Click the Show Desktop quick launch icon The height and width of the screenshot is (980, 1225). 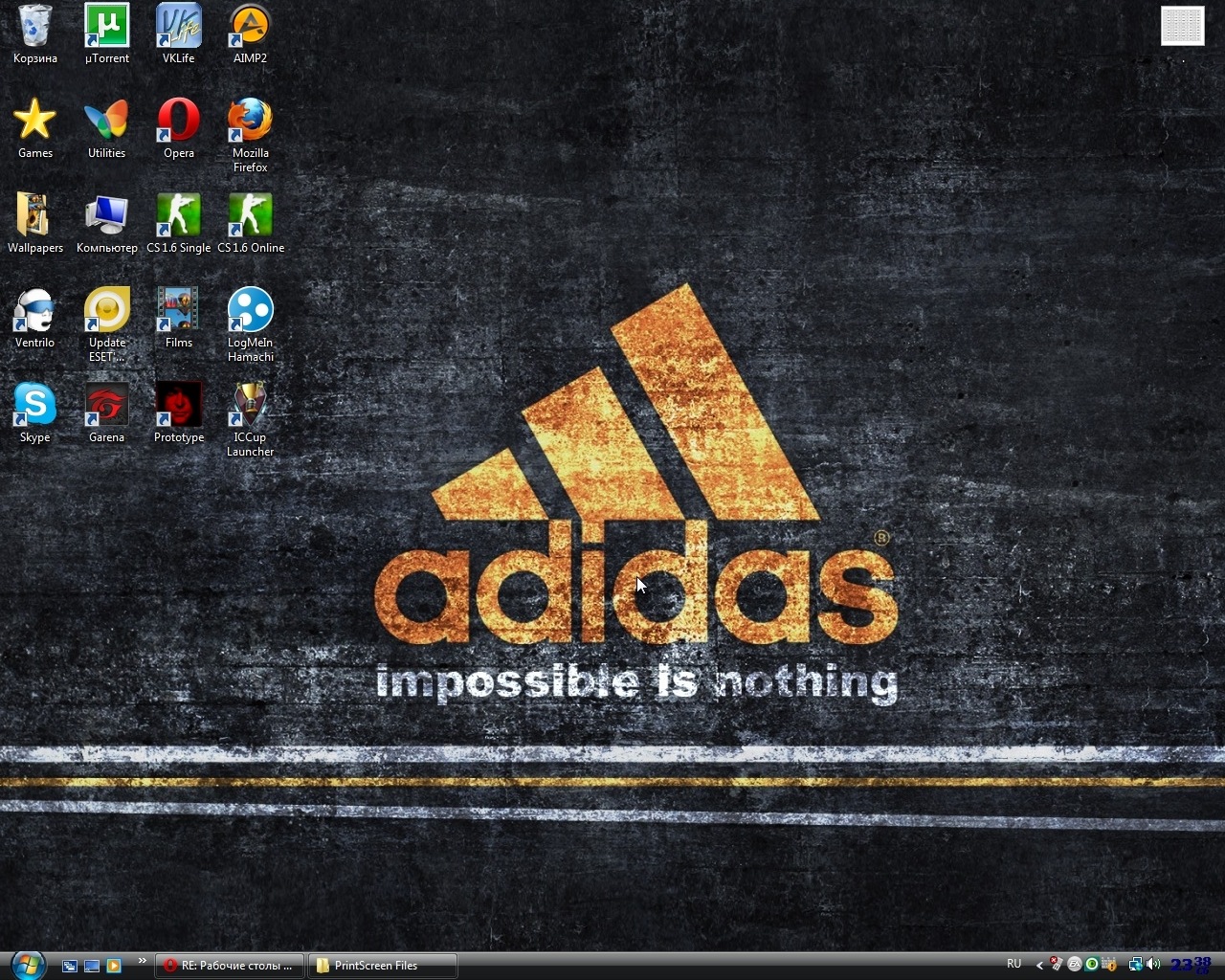[x=92, y=966]
